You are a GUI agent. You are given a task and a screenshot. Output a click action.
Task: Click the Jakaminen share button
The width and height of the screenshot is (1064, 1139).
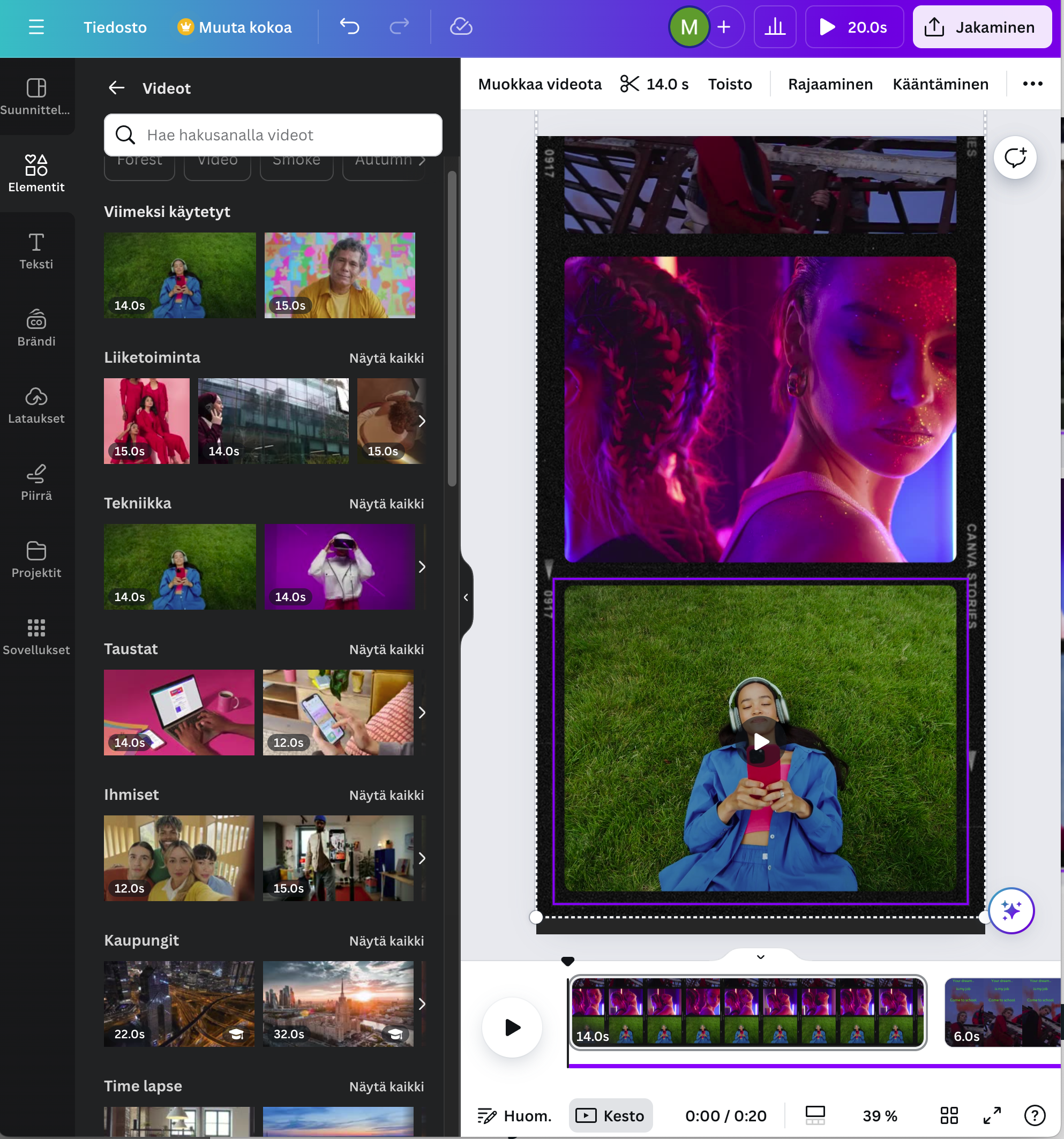tap(981, 27)
